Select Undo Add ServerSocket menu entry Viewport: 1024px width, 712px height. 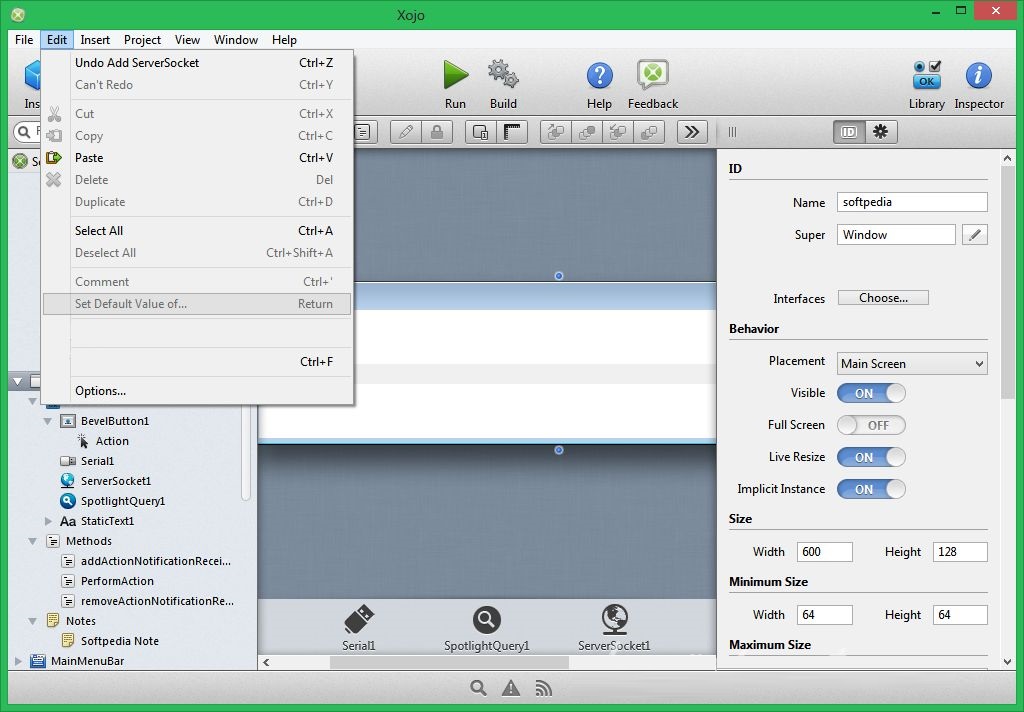point(137,63)
